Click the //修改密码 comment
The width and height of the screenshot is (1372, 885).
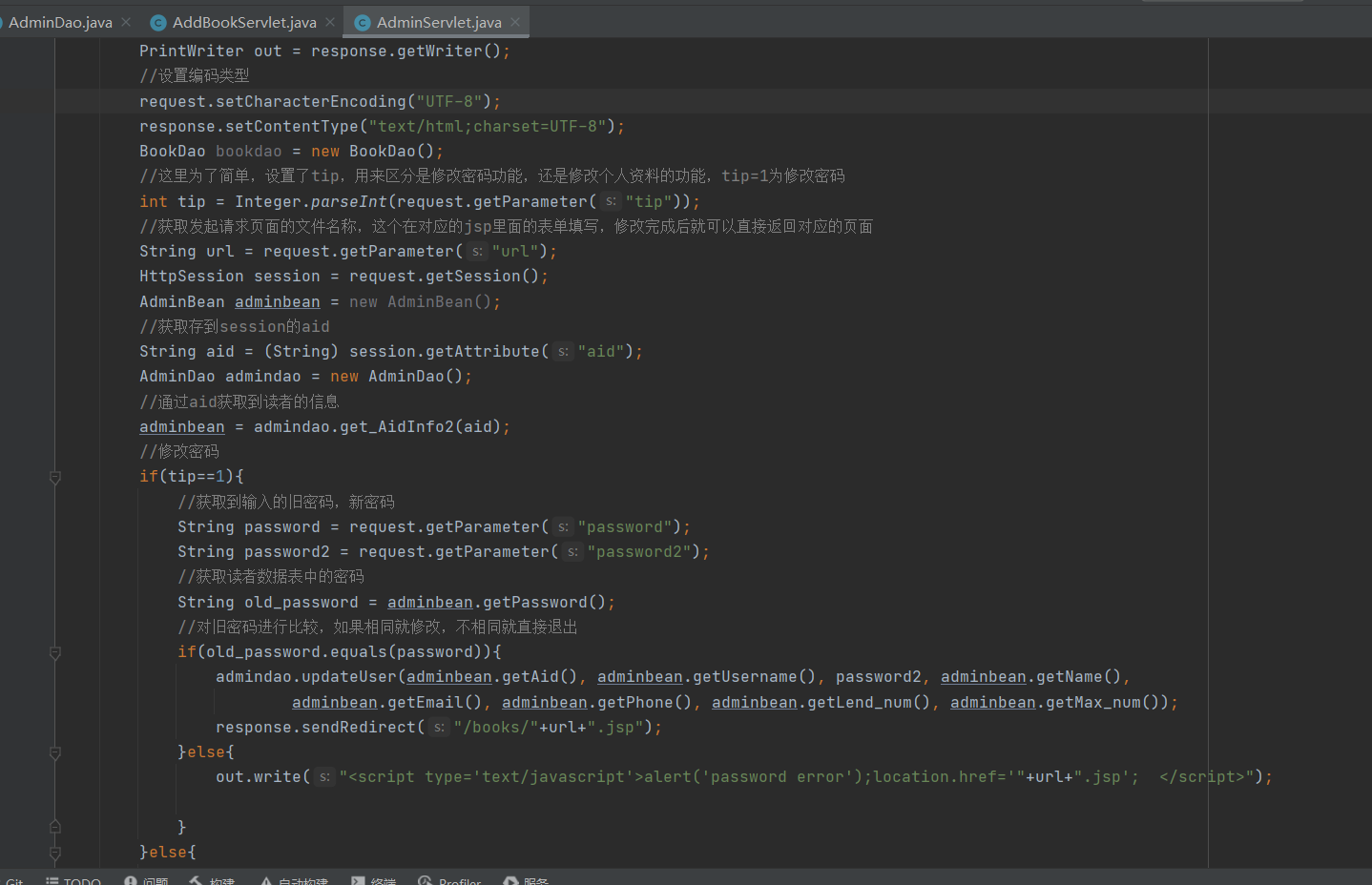[179, 451]
